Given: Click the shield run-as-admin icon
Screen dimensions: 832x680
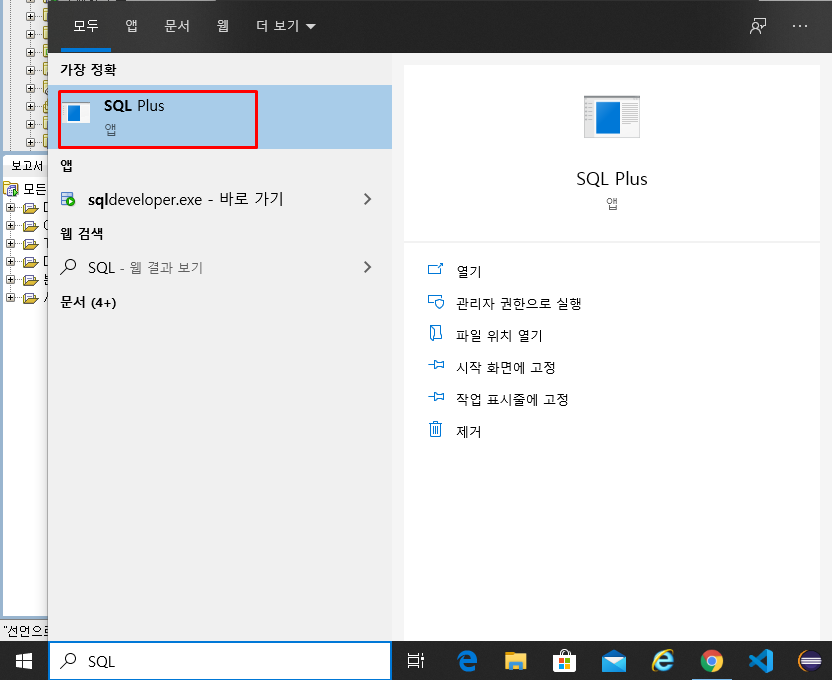Looking at the screenshot, I should 436,302.
